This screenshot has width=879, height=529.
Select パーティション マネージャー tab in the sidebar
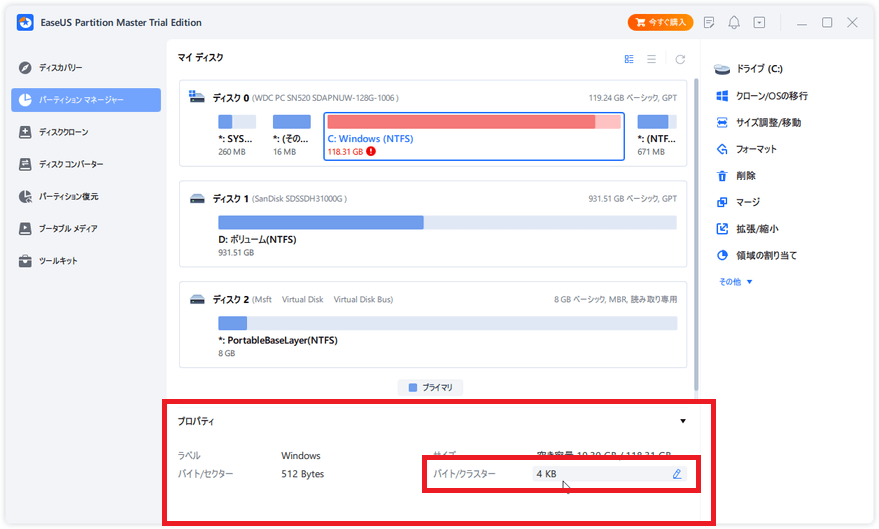point(86,100)
